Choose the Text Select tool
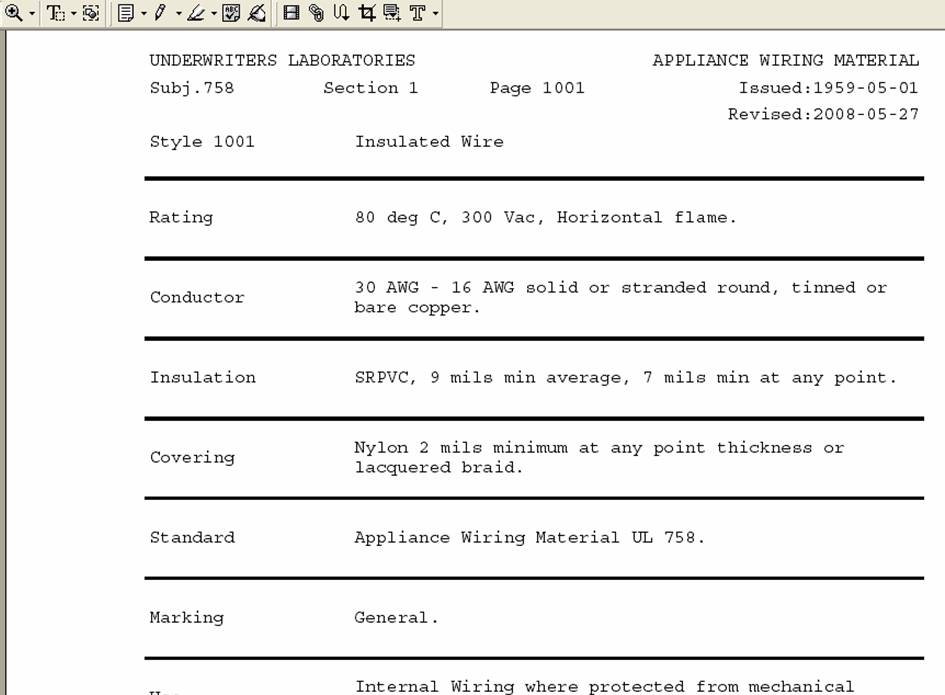 56,13
